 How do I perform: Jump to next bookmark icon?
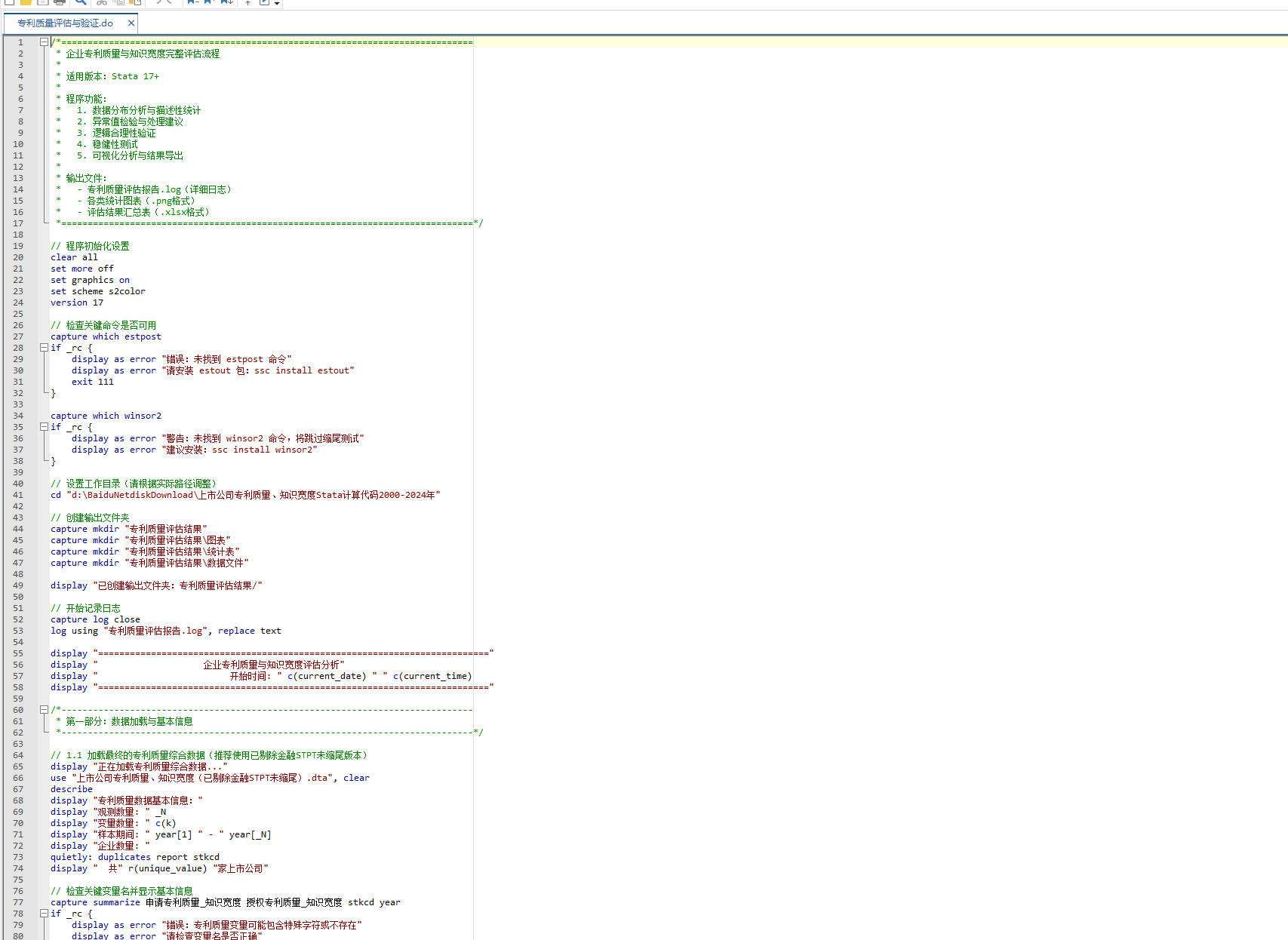(x=209, y=2)
